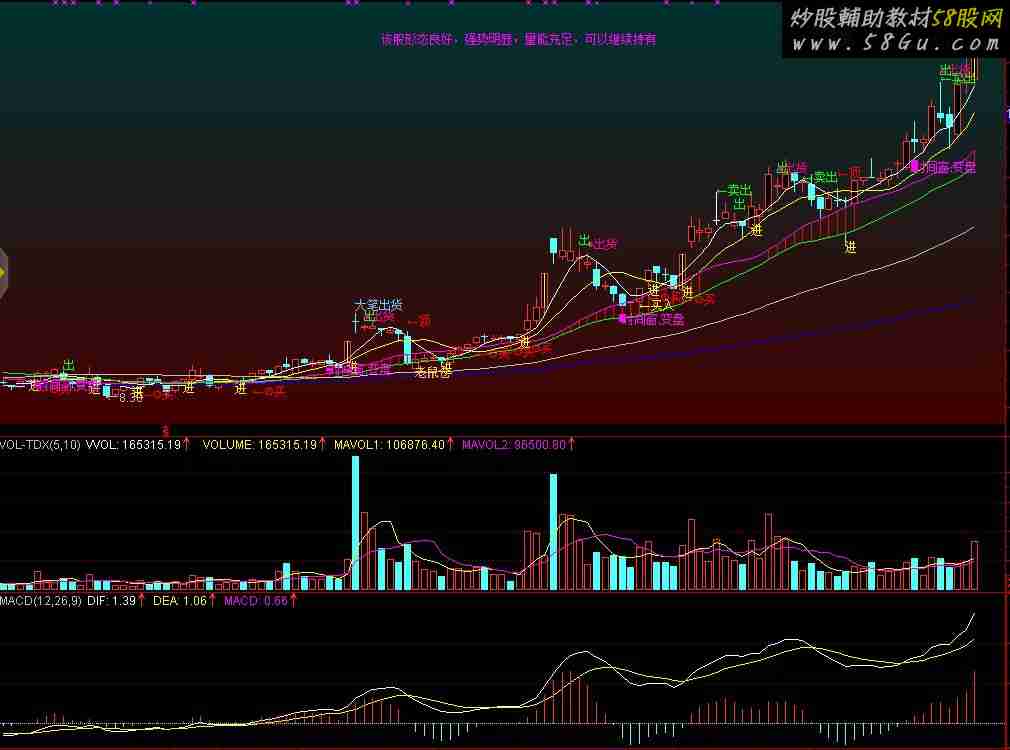Click the second-tallest cyan volume bar
This screenshot has width=1010, height=750.
[553, 532]
